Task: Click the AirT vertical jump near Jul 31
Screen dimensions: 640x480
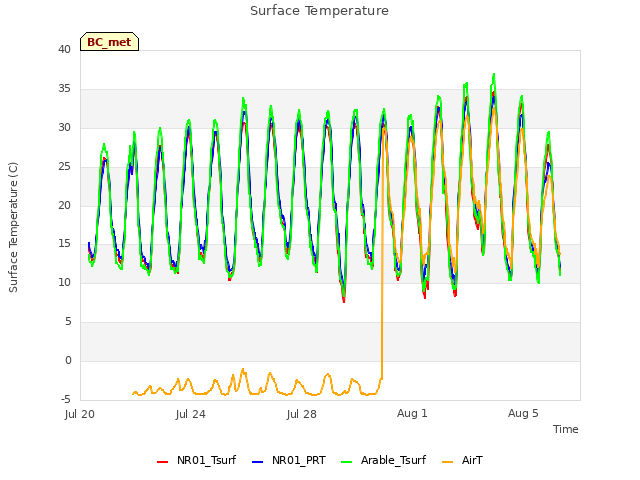Action: click(x=382, y=253)
